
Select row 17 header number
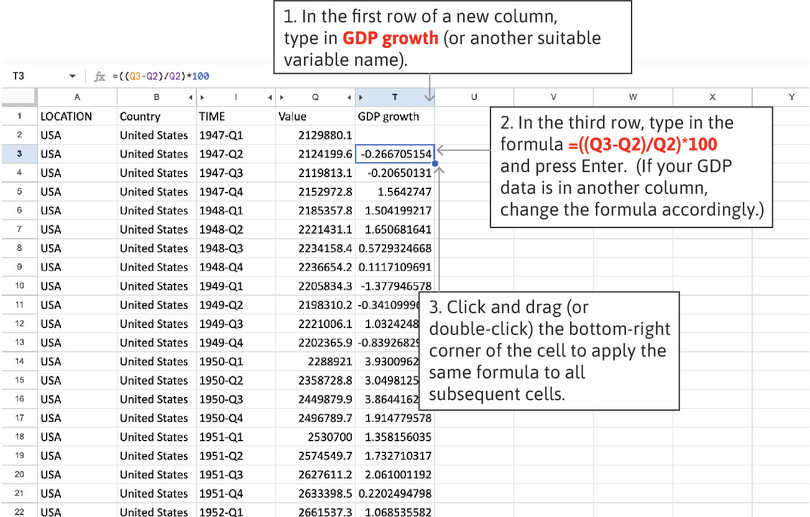[19, 418]
